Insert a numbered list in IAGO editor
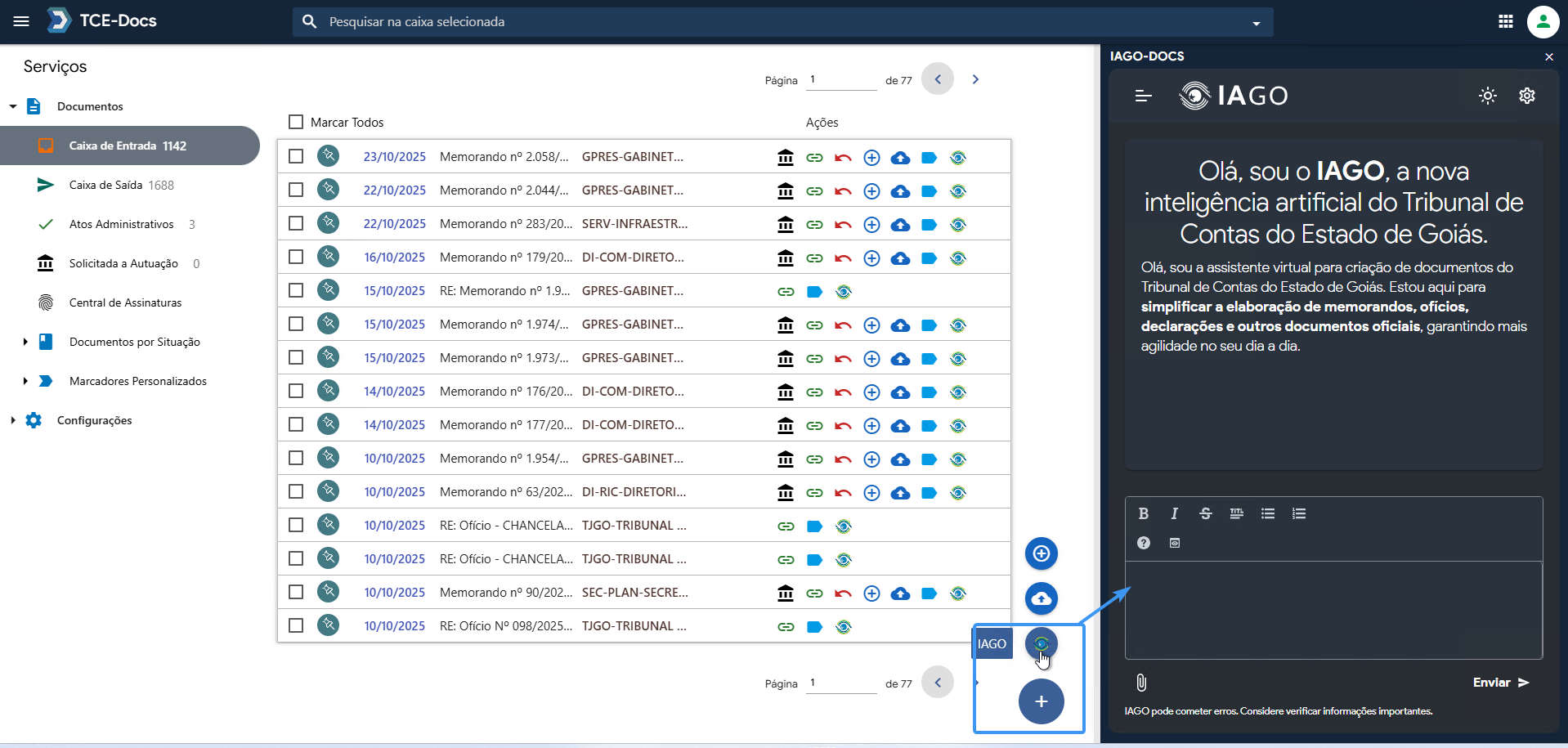This screenshot has height=748, width=1568. pos(1298,513)
